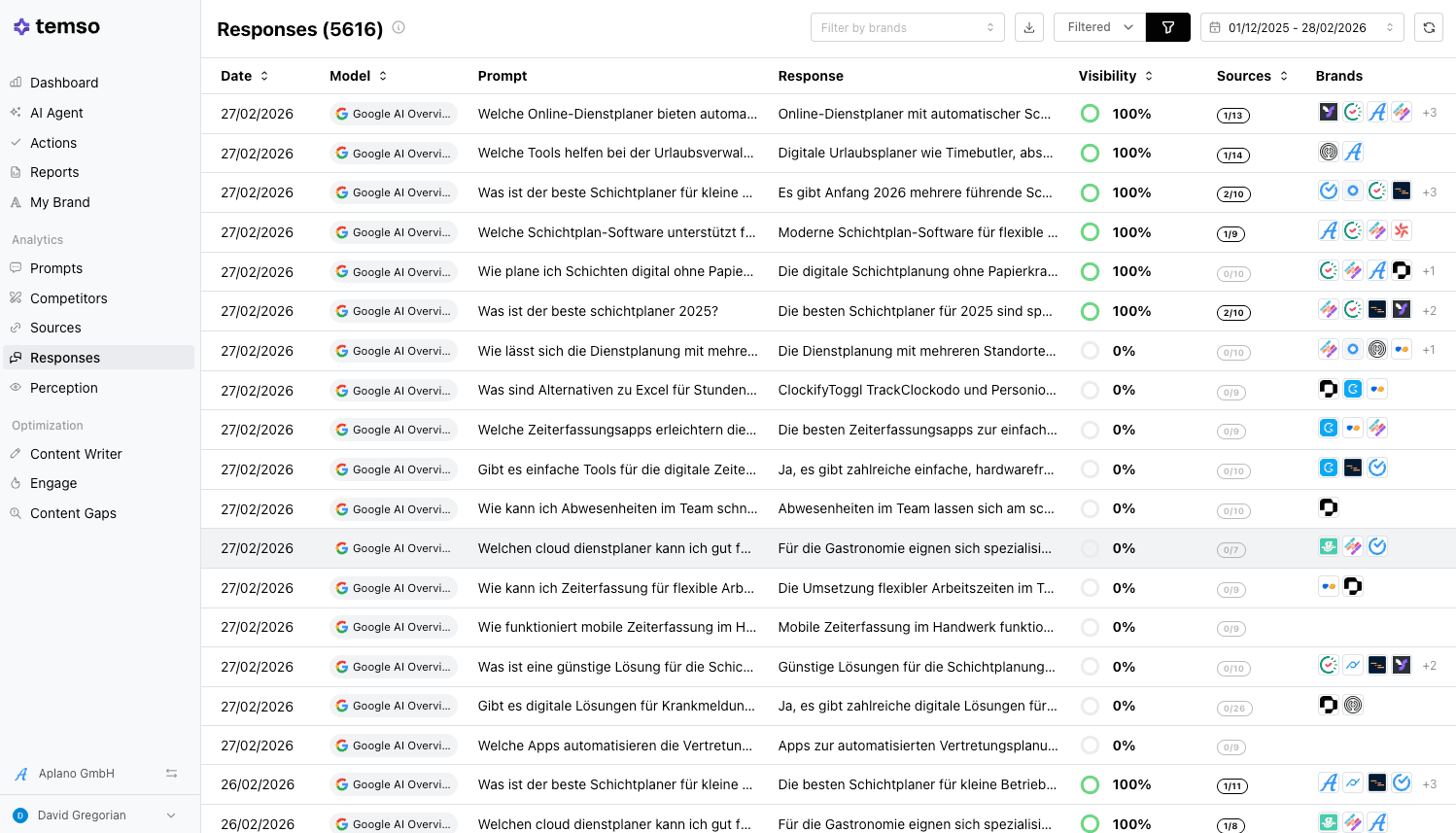Screen dimensions: 1456x833
Task: Open the Filter by brands dropdown
Action: (x=907, y=28)
